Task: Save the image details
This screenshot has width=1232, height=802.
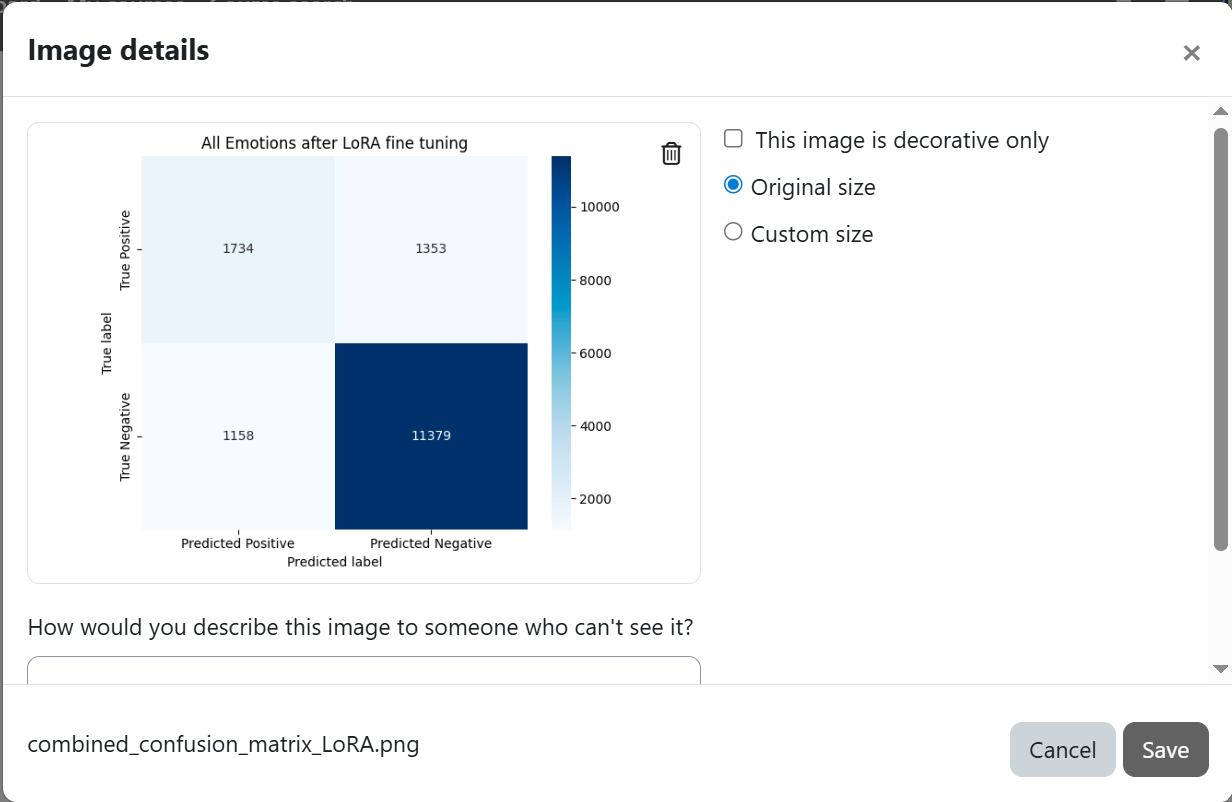Action: [x=1165, y=749]
